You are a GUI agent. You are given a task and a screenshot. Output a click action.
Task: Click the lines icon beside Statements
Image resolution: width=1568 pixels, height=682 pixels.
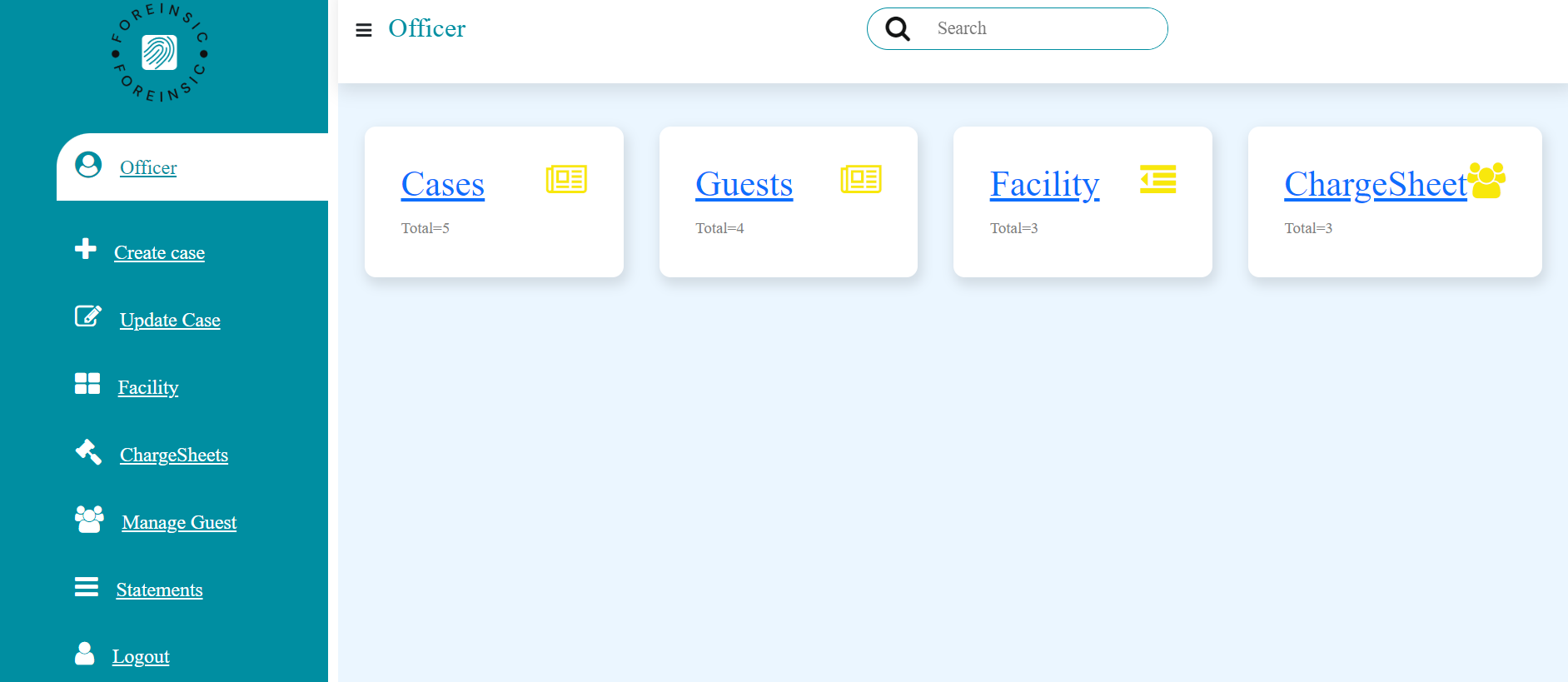87,587
